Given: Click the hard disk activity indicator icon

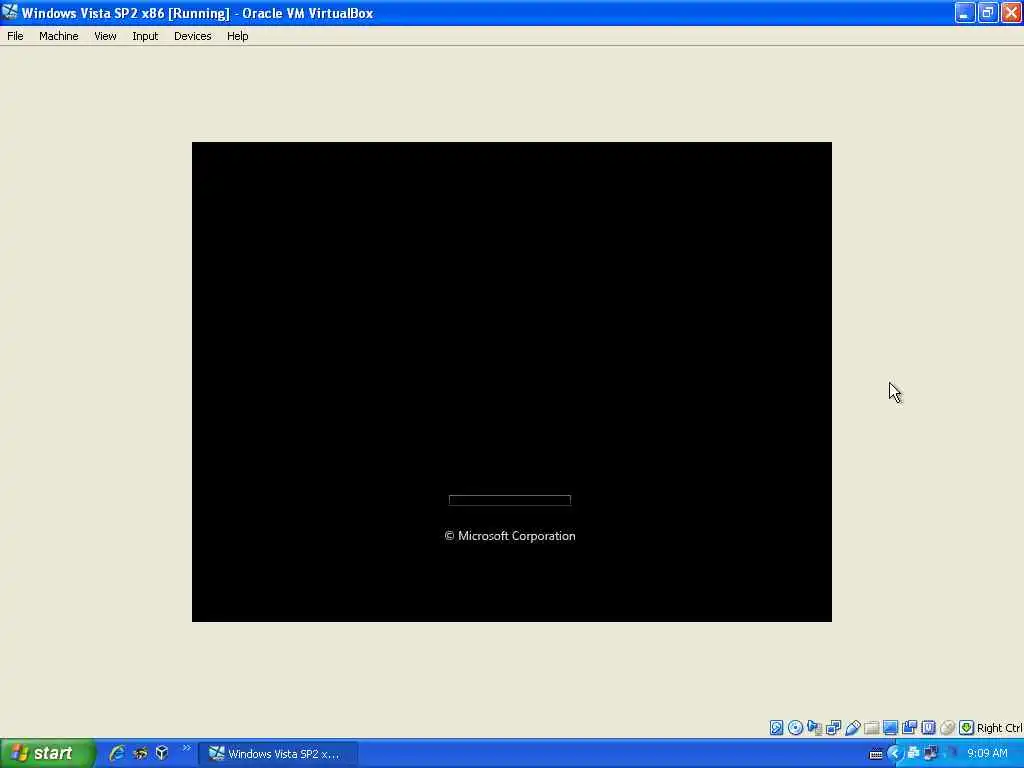Looking at the screenshot, I should coord(776,728).
